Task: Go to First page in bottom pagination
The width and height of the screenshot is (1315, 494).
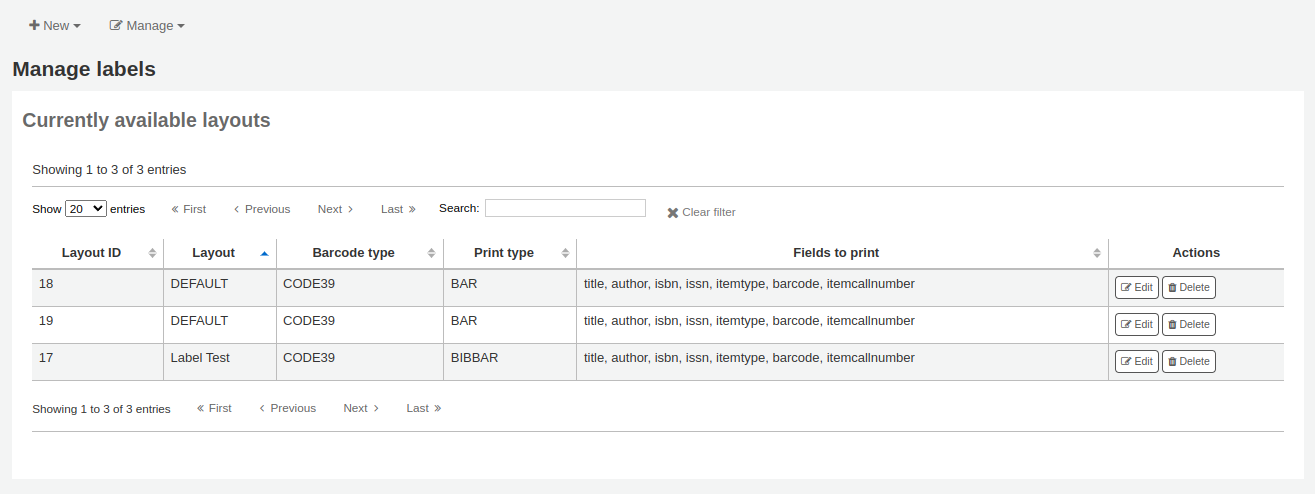Action: (x=214, y=408)
